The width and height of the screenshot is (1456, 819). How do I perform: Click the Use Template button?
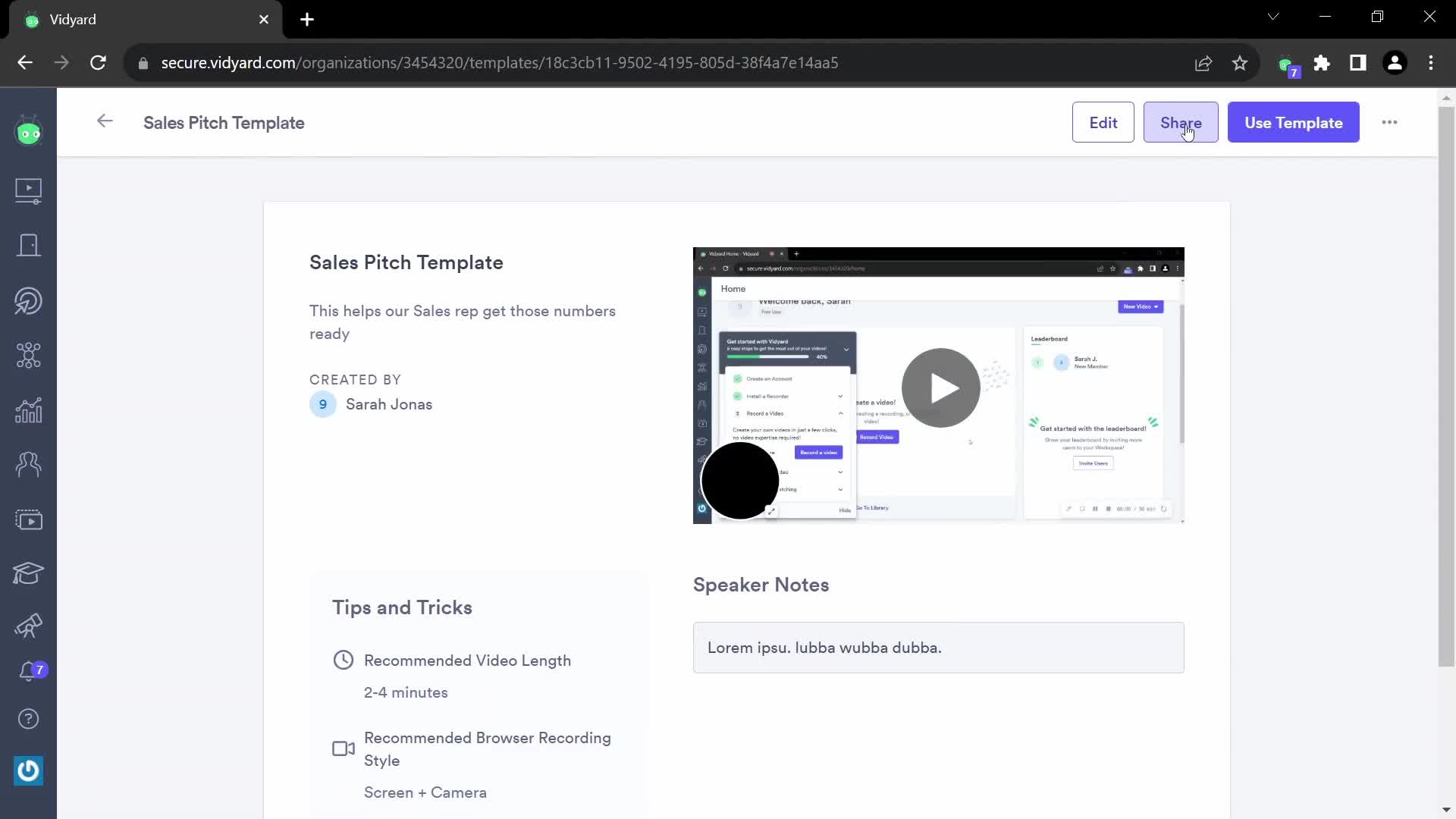tap(1293, 122)
